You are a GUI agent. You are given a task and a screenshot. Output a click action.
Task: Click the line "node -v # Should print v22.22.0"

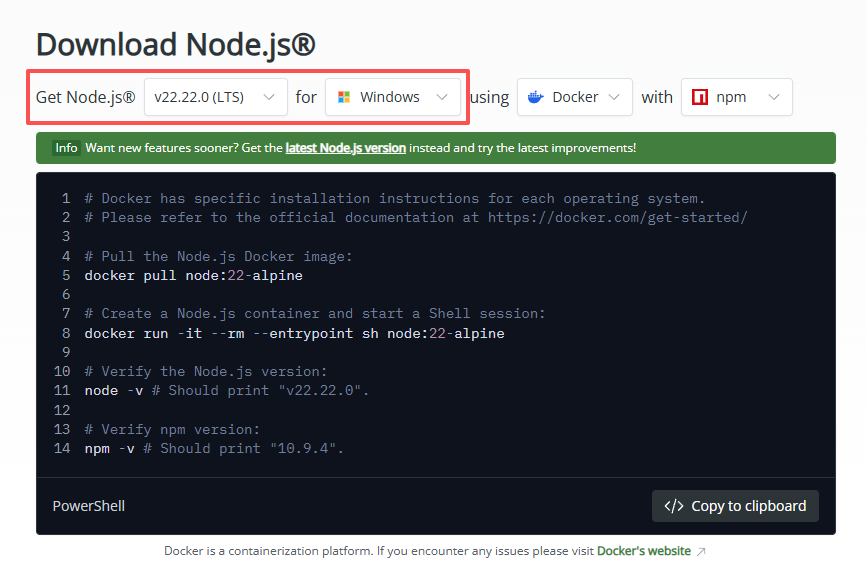point(226,391)
